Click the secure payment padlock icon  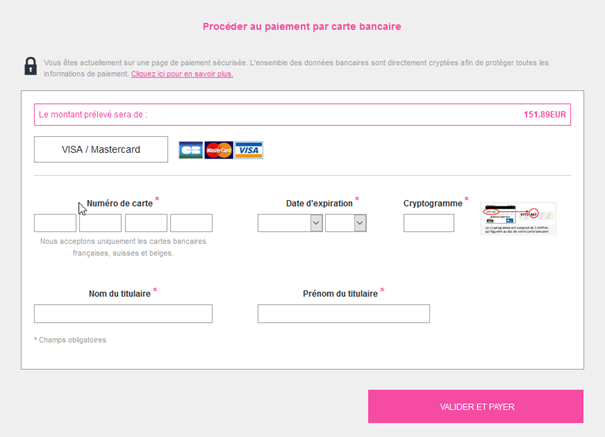tap(31, 66)
